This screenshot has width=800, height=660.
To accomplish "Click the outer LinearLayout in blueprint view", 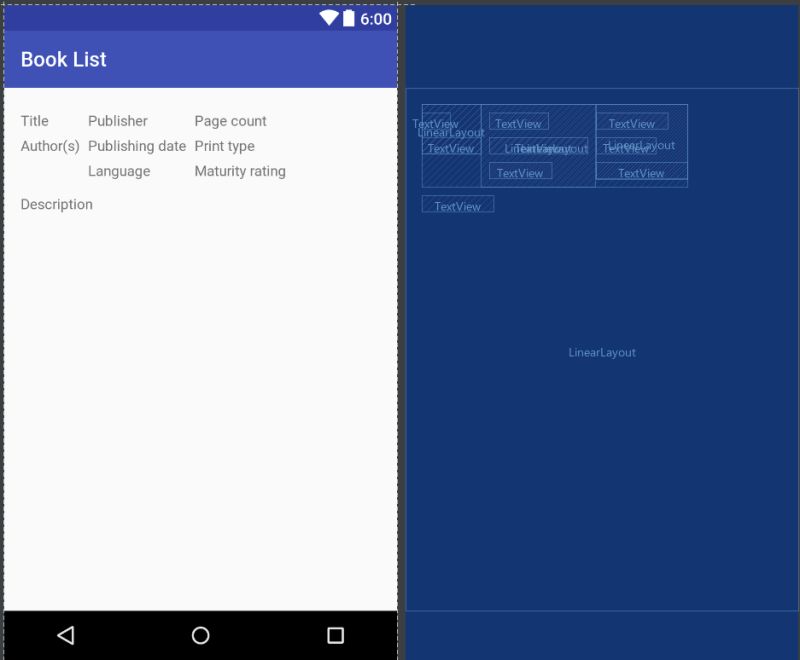I will pos(602,352).
